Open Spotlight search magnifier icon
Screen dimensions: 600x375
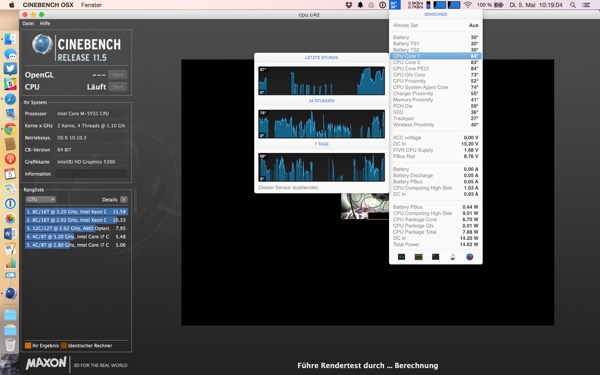573,5
